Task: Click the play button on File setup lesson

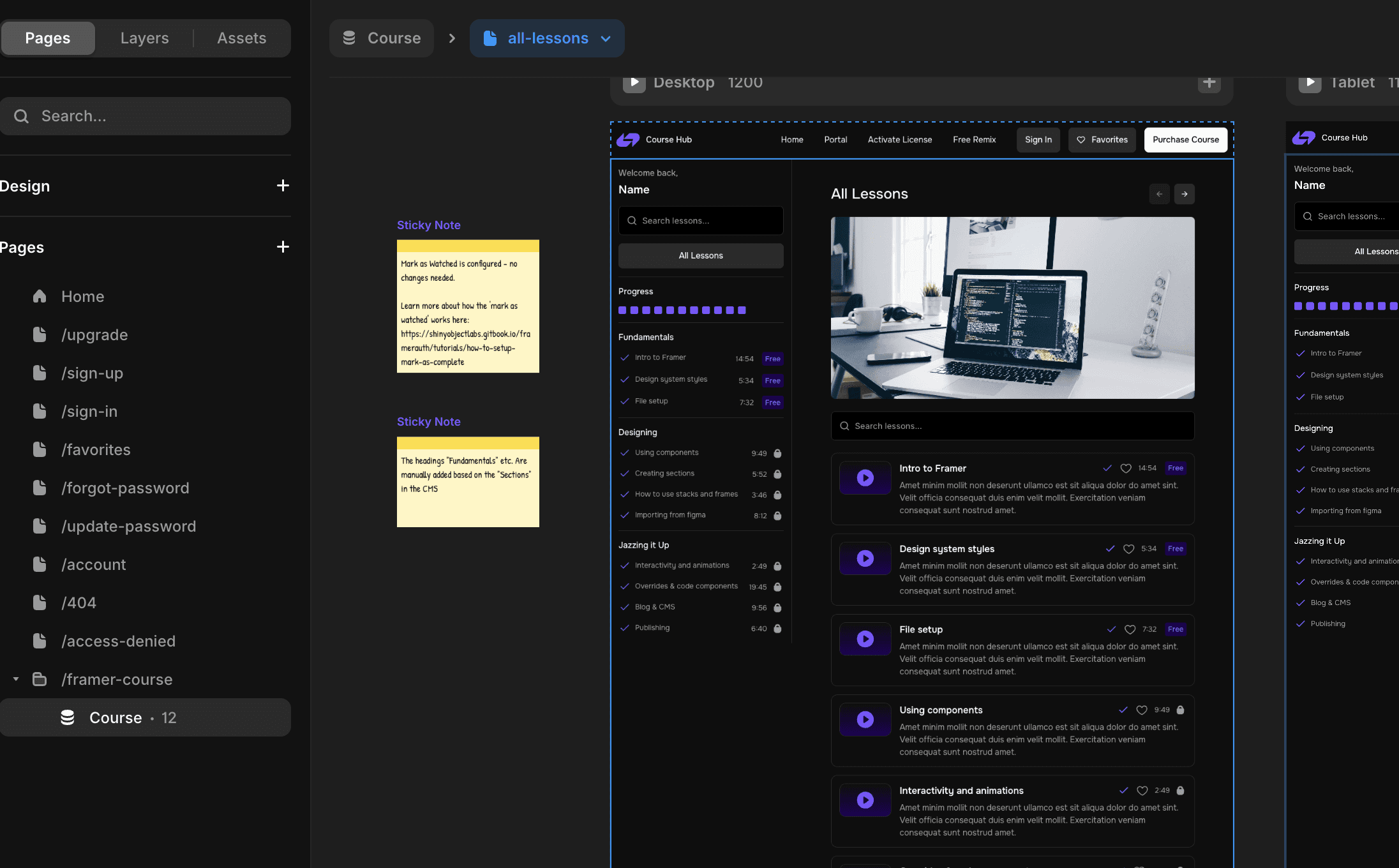Action: [865, 639]
